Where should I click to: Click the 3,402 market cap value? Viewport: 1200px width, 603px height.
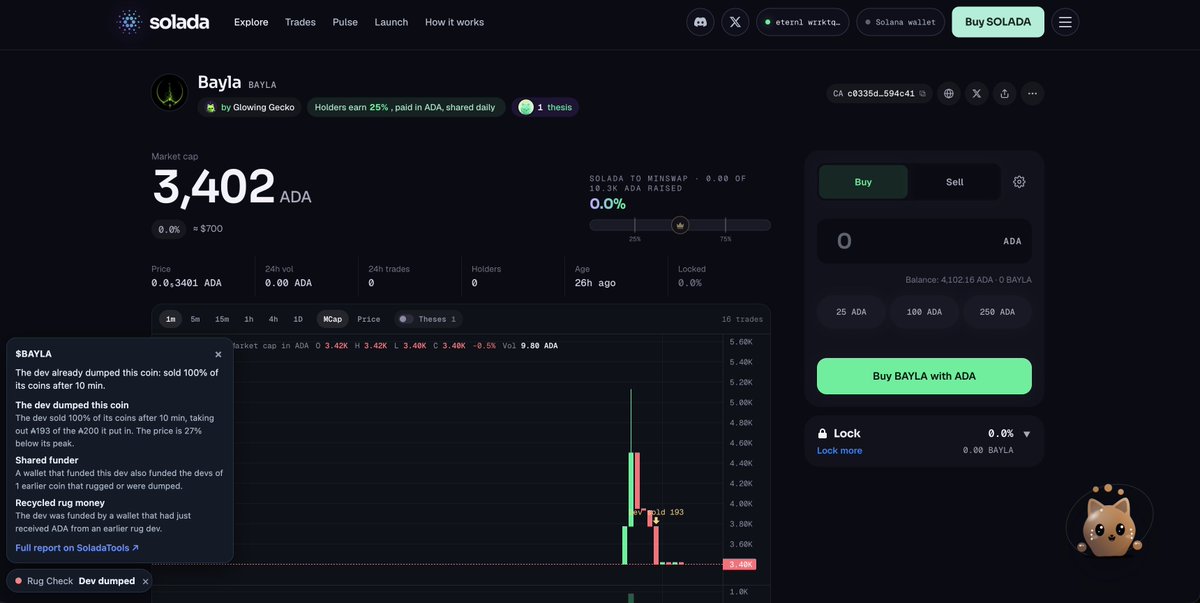pyautogui.click(x=213, y=187)
